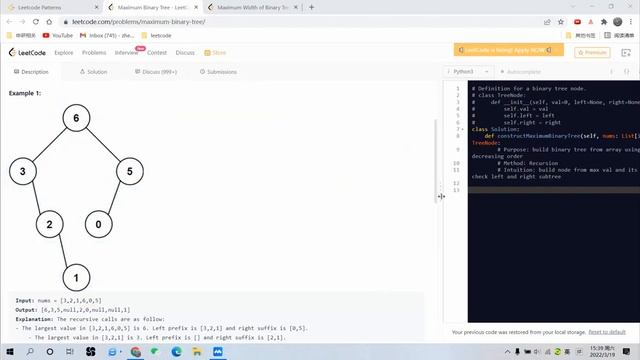Reload the page

pos(36,22)
